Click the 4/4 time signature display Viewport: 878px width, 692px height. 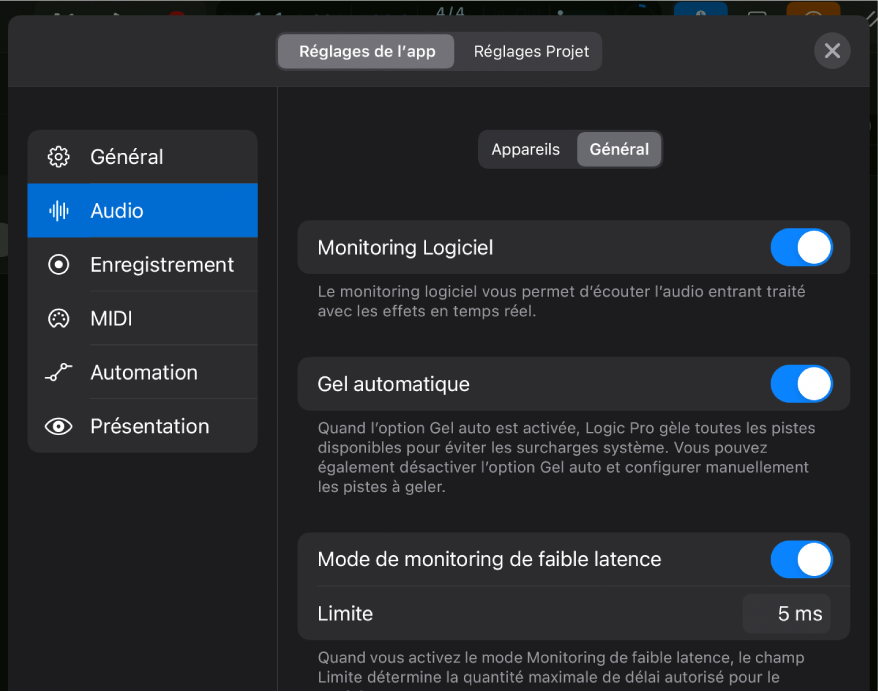(x=451, y=12)
